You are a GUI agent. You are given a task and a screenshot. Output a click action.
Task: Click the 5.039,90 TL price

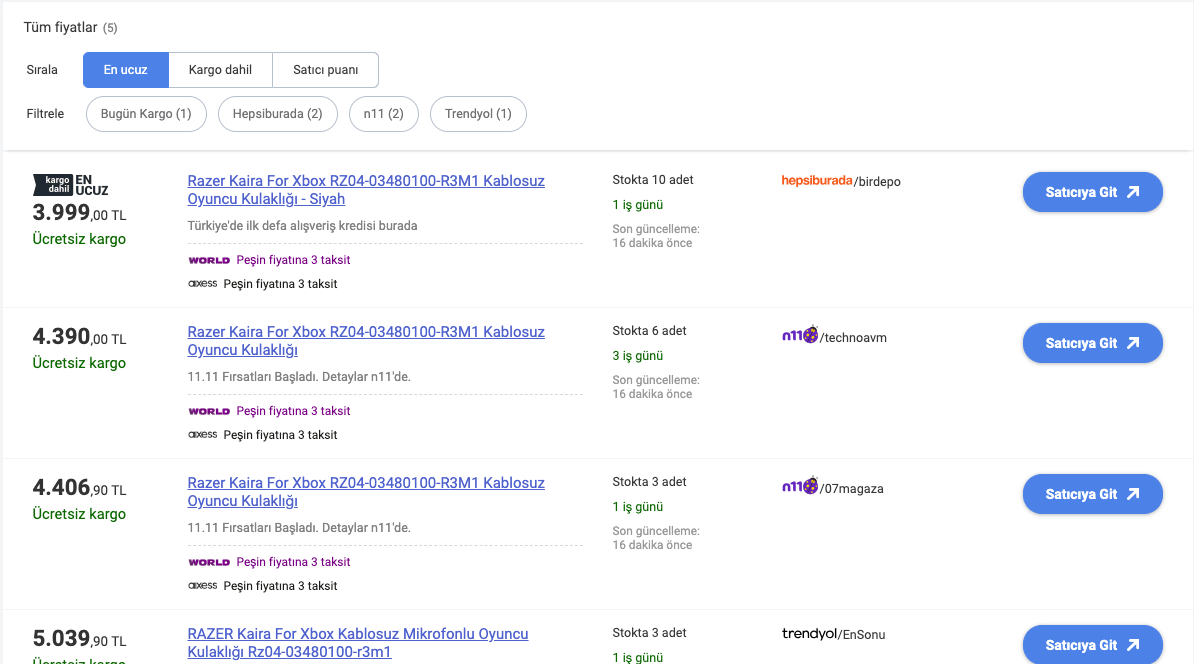[79, 638]
